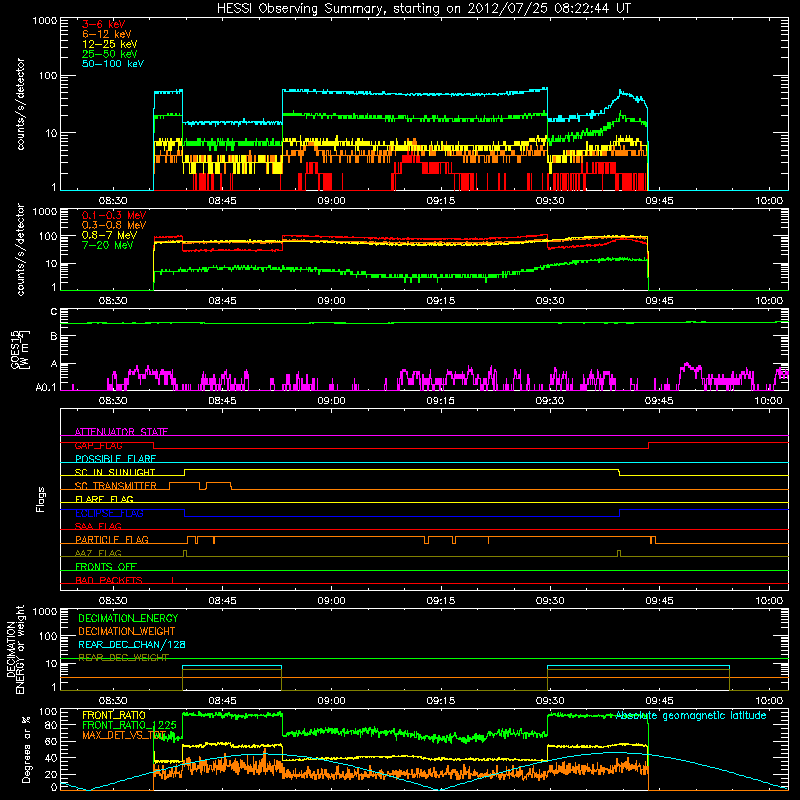Select the ATTENUATOR_STATE flag label
Image resolution: width=800 pixels, height=800 pixels.
point(121,432)
